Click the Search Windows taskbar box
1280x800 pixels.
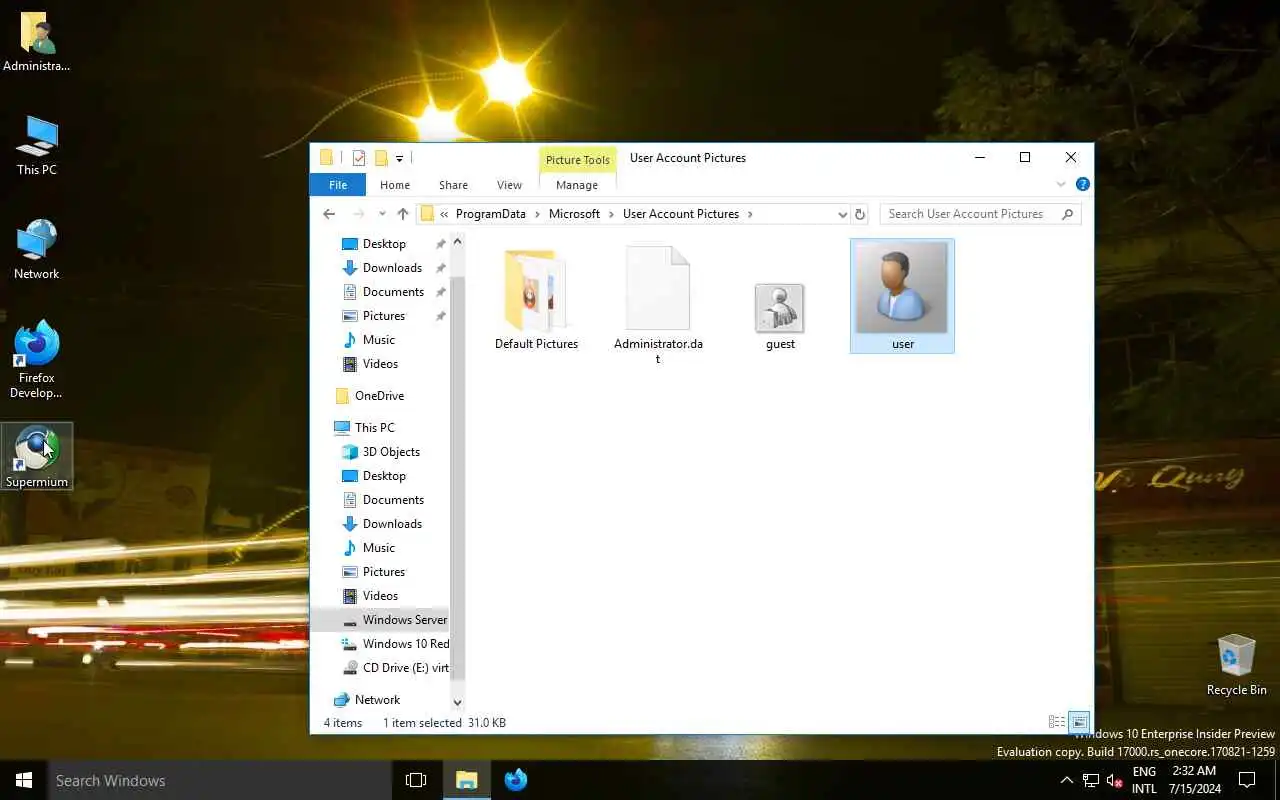(x=219, y=780)
